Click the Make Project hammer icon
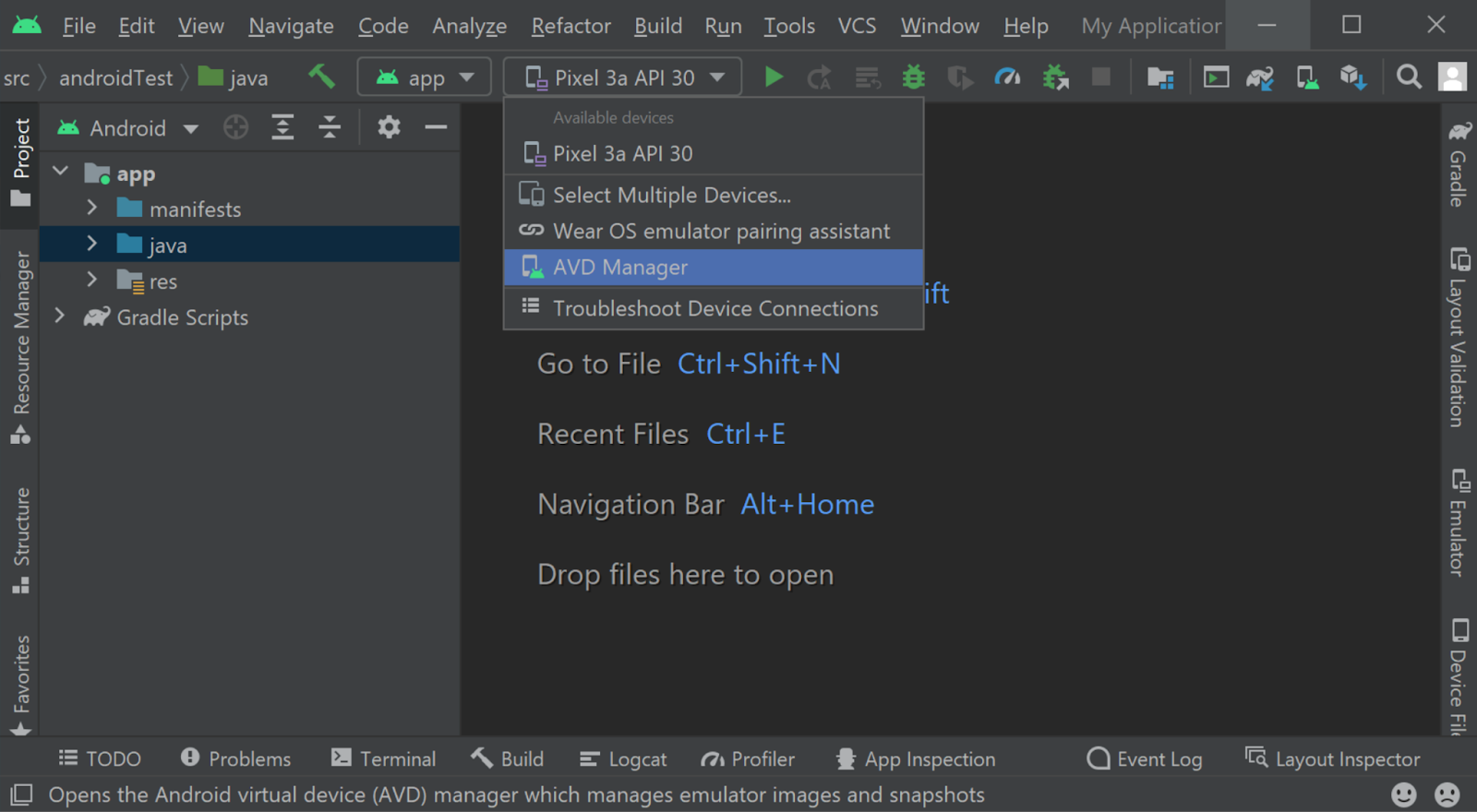 (x=321, y=77)
